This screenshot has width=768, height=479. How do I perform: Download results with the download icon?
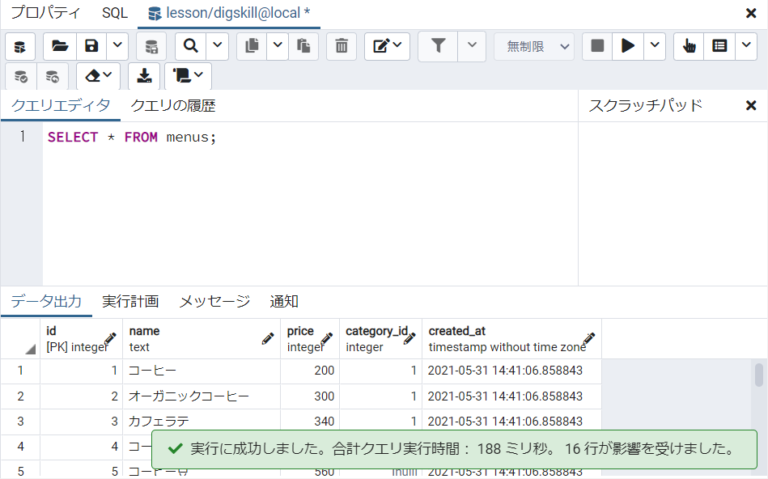(x=144, y=76)
